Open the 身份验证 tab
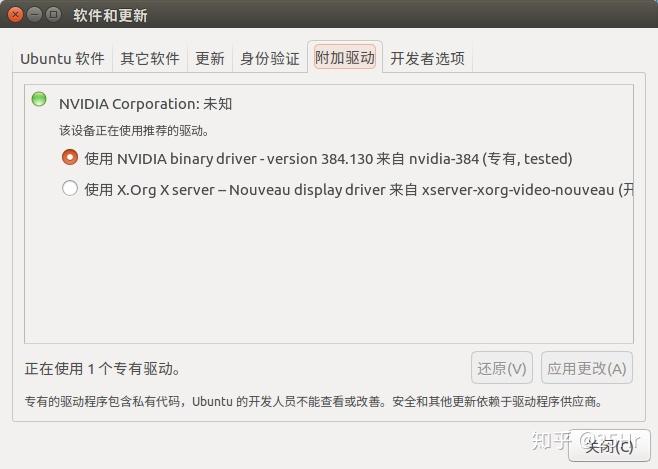 [x=270, y=58]
